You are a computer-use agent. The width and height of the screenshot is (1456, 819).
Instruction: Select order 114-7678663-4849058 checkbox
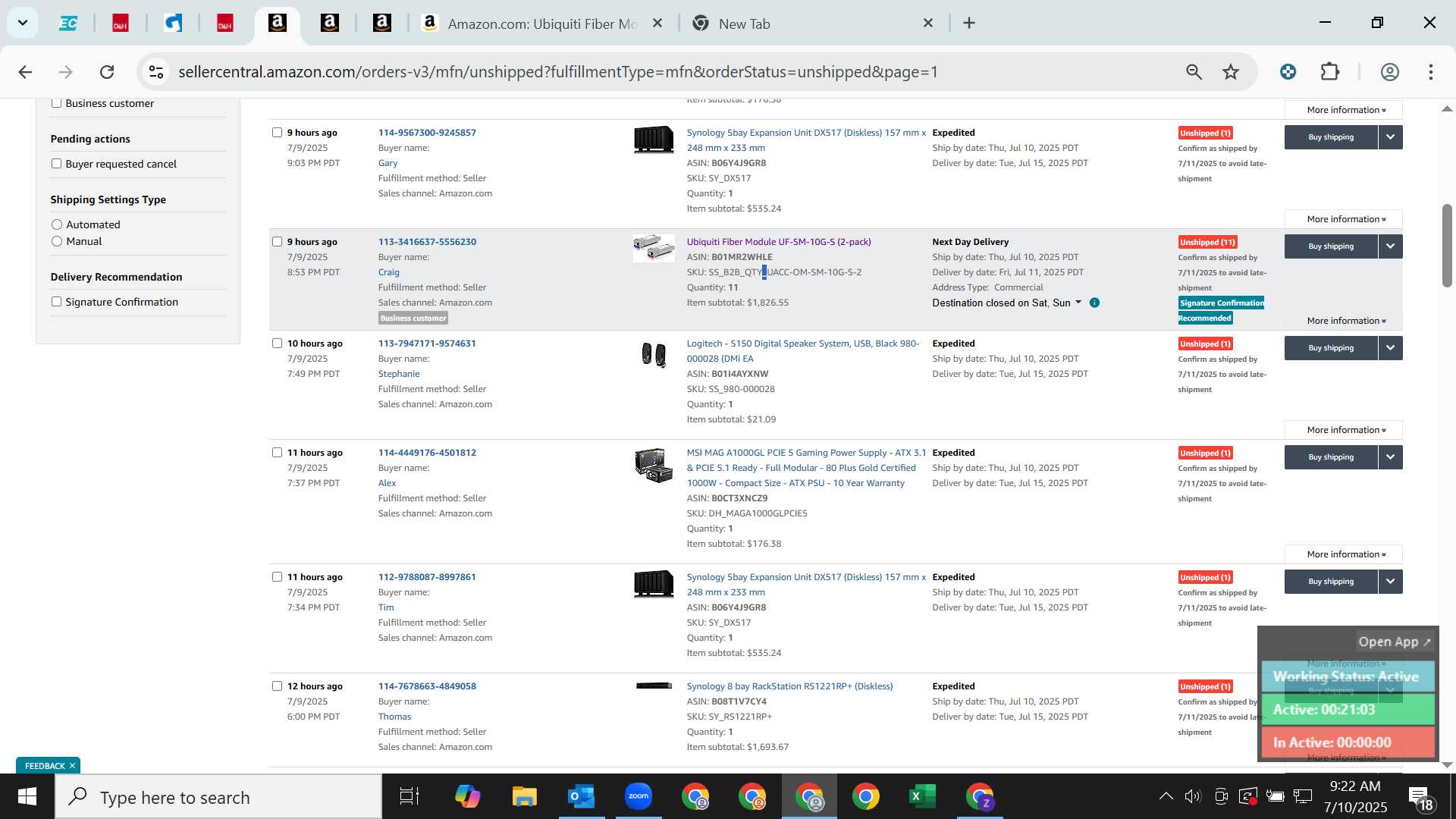pos(277,686)
